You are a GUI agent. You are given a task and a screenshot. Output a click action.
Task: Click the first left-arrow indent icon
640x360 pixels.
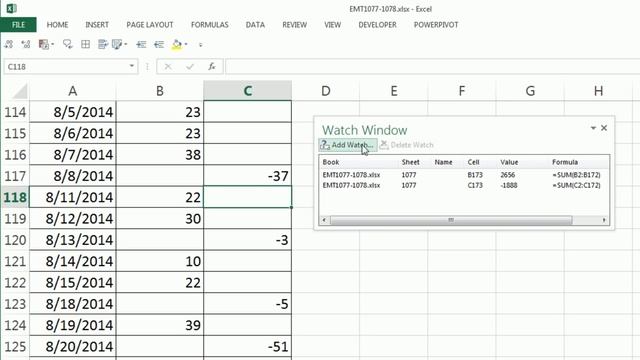141,44
